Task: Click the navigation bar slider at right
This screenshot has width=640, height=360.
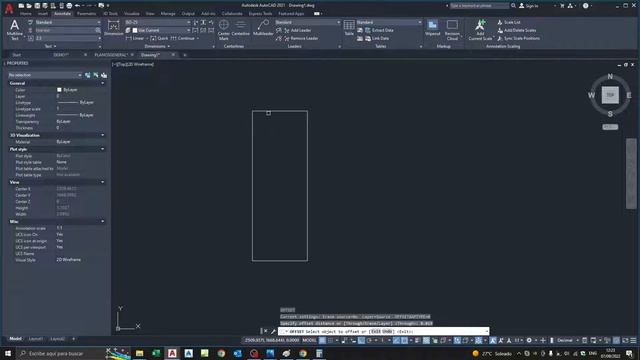Action: click(x=631, y=173)
